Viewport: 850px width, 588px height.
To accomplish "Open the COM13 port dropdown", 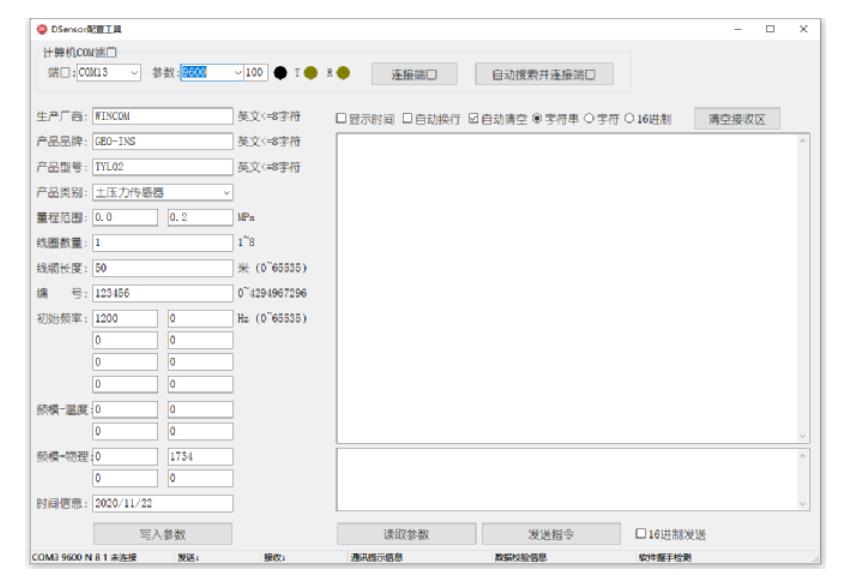I will (134, 73).
